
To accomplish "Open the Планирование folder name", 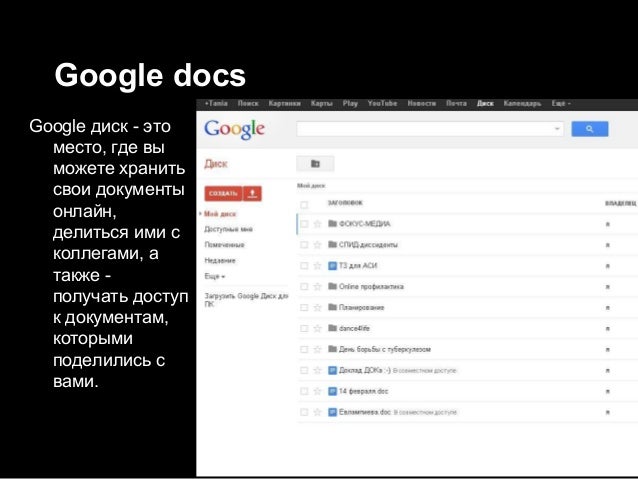I will [361, 308].
